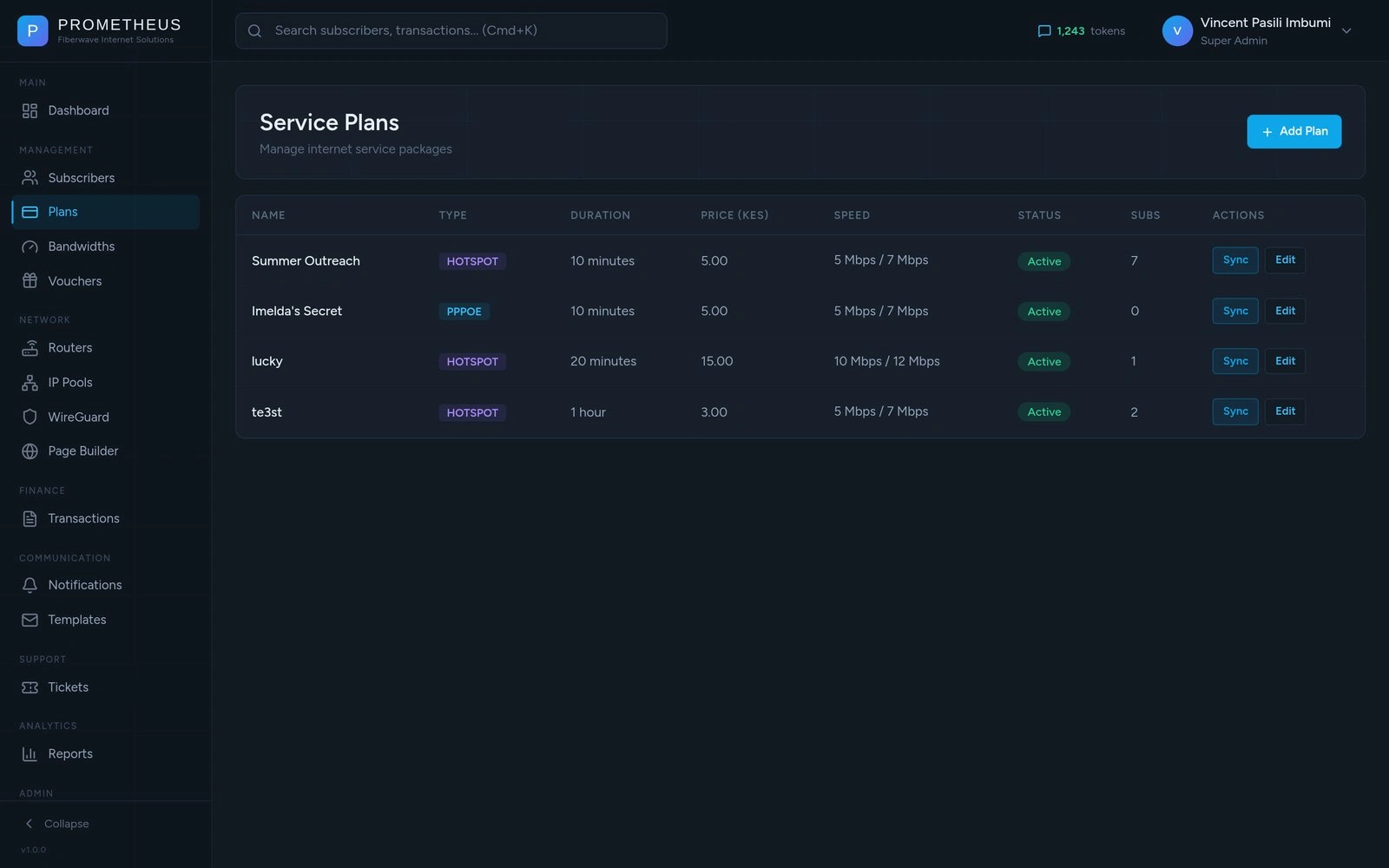
Task: Open the Transactions menu item
Action: click(x=83, y=518)
